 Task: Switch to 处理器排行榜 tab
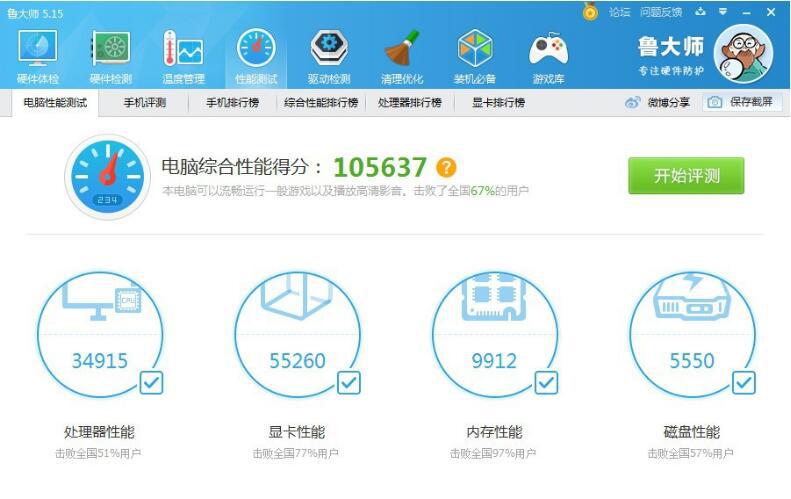click(x=410, y=103)
